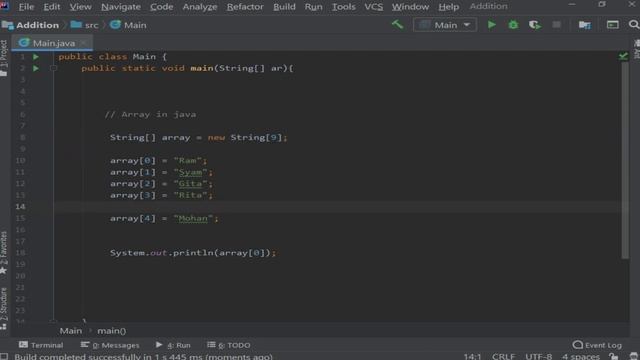Click the lock read-only icon in status bar

coord(613,356)
